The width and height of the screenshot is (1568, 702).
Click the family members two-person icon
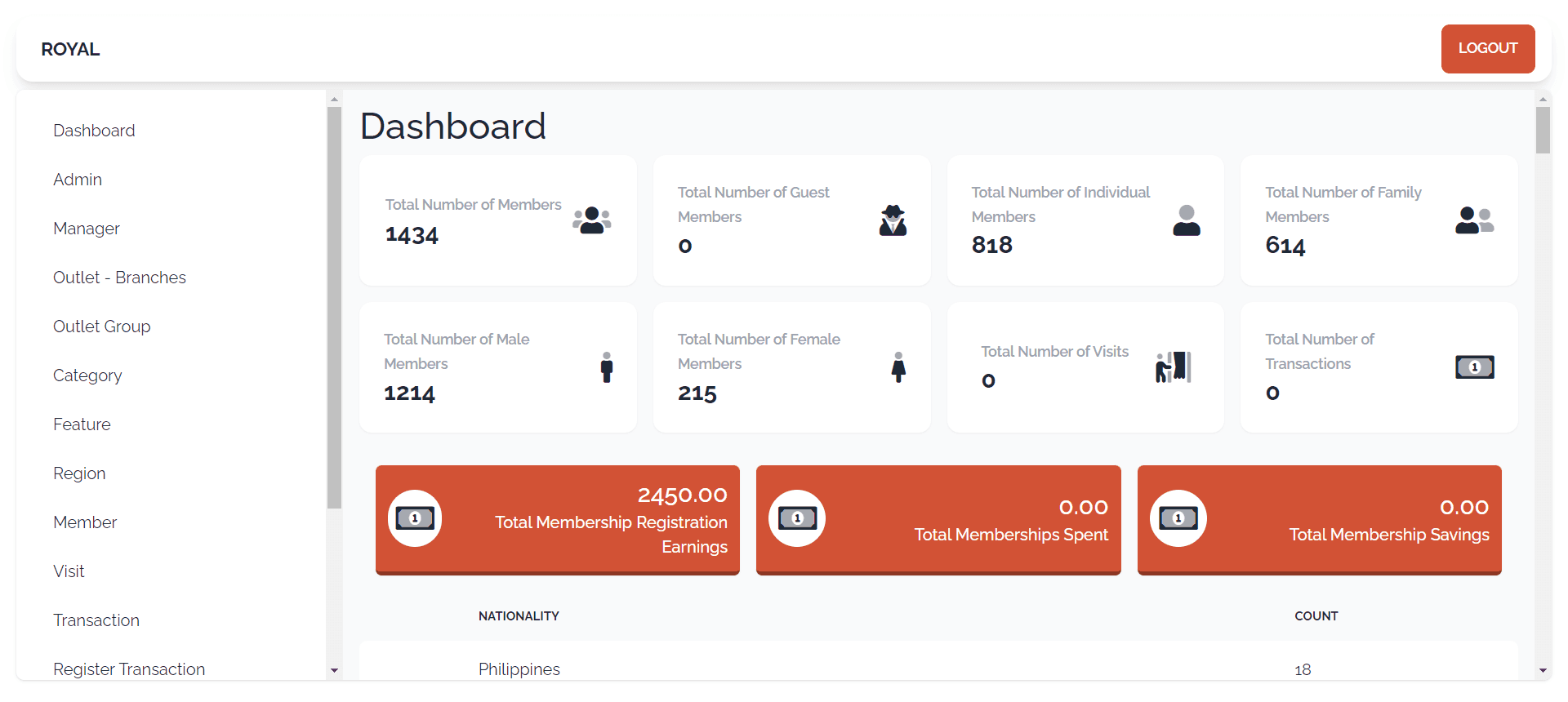coord(1474,220)
